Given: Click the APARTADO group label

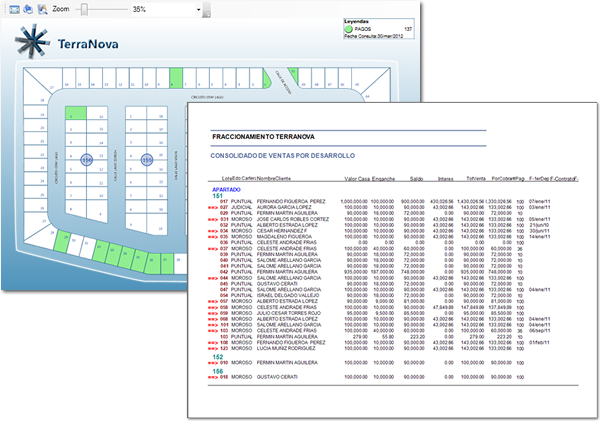Looking at the screenshot, I should (226, 190).
